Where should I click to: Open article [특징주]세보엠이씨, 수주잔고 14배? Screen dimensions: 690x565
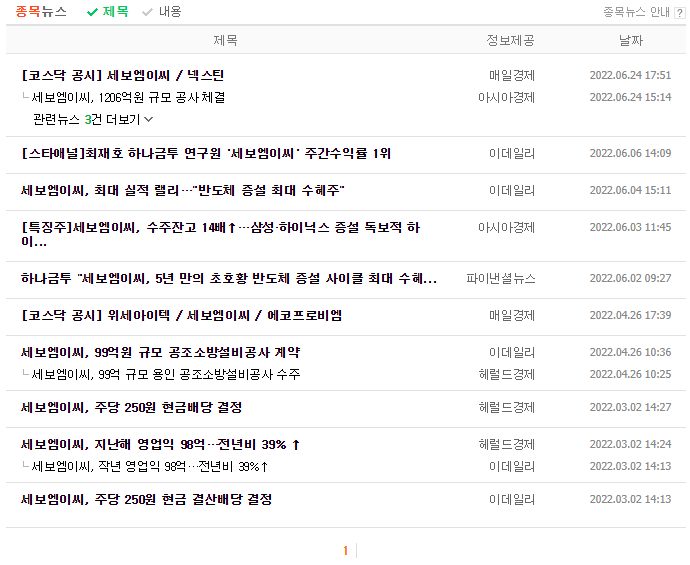(x=220, y=234)
